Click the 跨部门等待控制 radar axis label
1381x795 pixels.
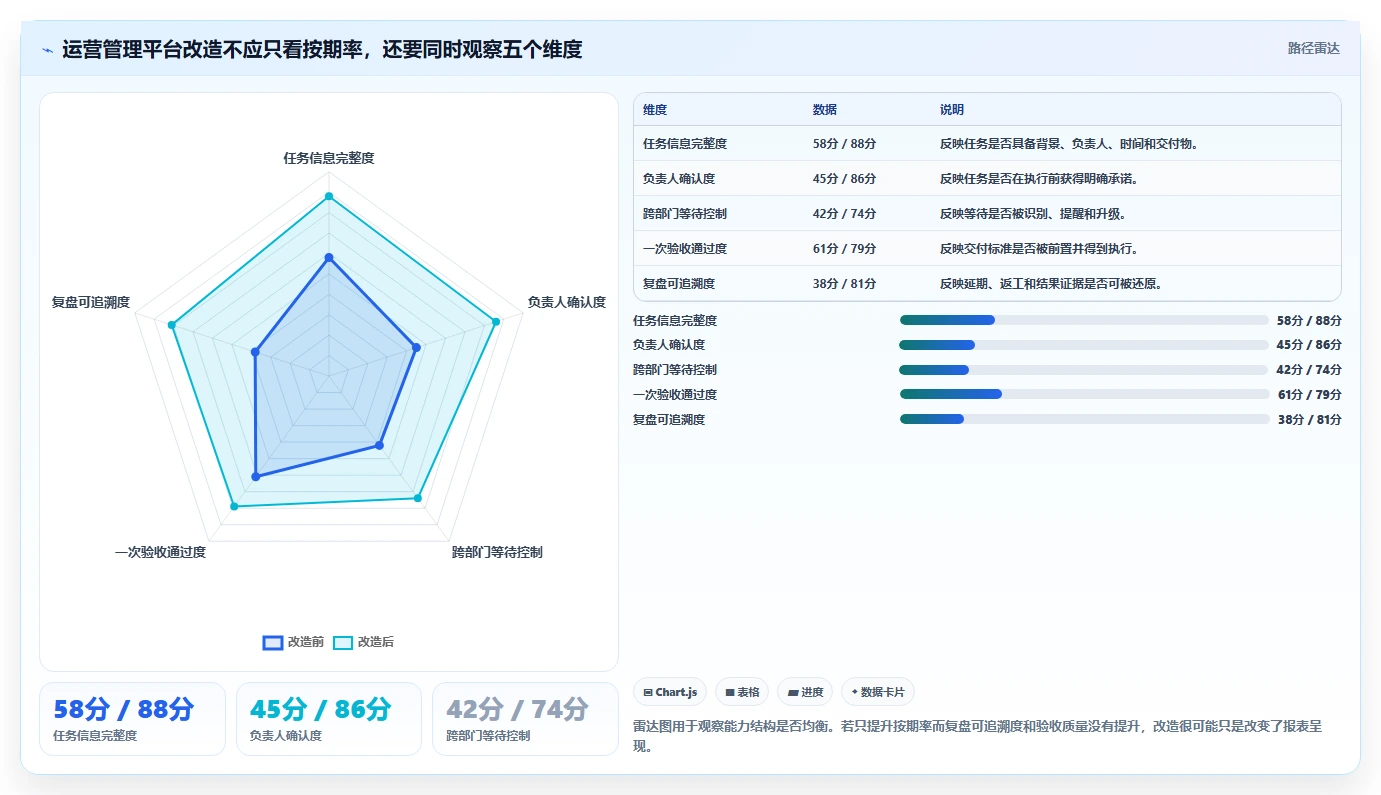coord(497,552)
